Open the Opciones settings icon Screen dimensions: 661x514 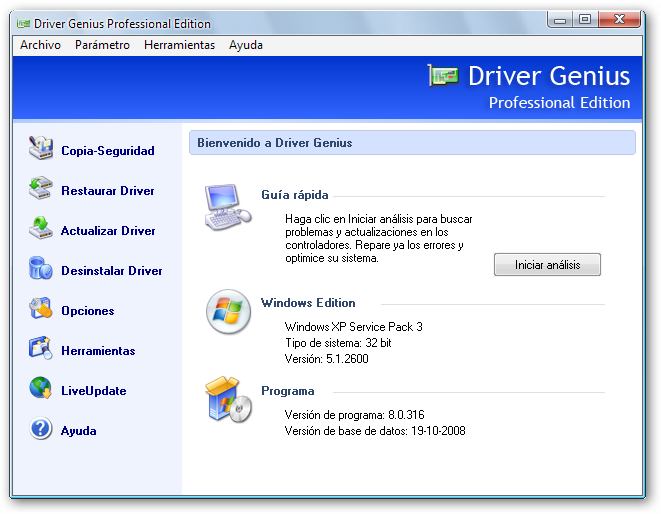[41, 310]
